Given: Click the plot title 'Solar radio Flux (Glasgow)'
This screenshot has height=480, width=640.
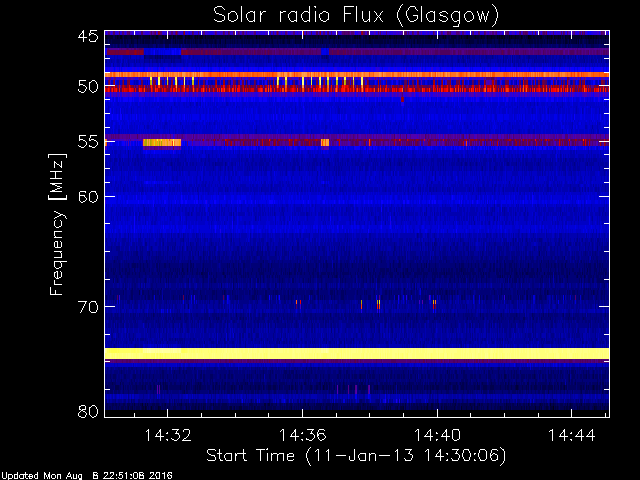Looking at the screenshot, I should pyautogui.click(x=356, y=16).
